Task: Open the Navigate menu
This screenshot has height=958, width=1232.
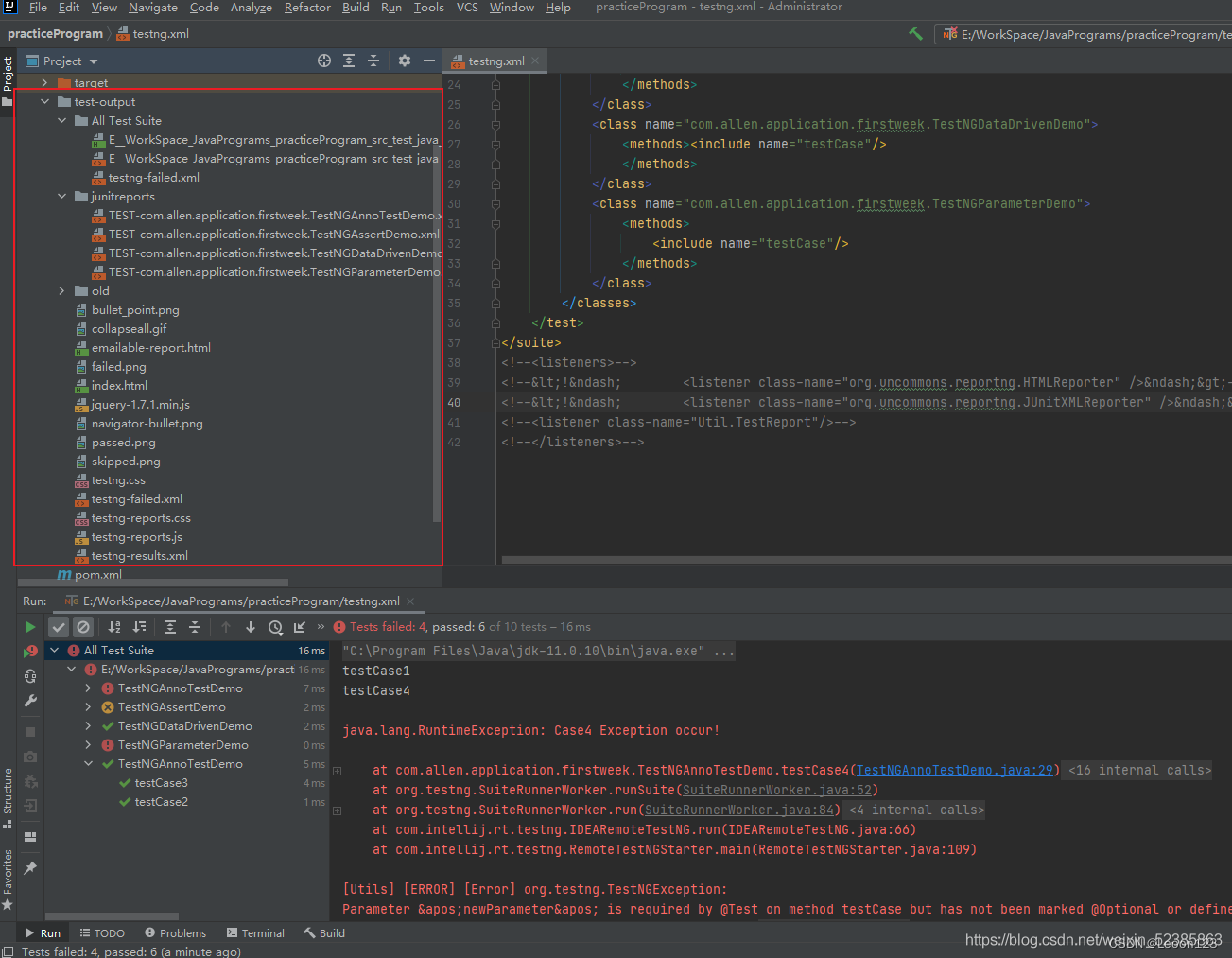Action: tap(153, 8)
